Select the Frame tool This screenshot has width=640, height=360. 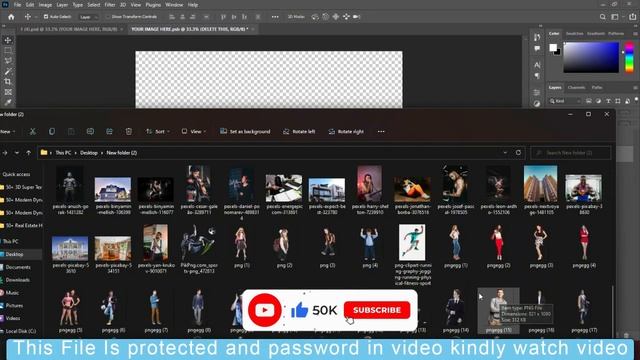point(8,92)
